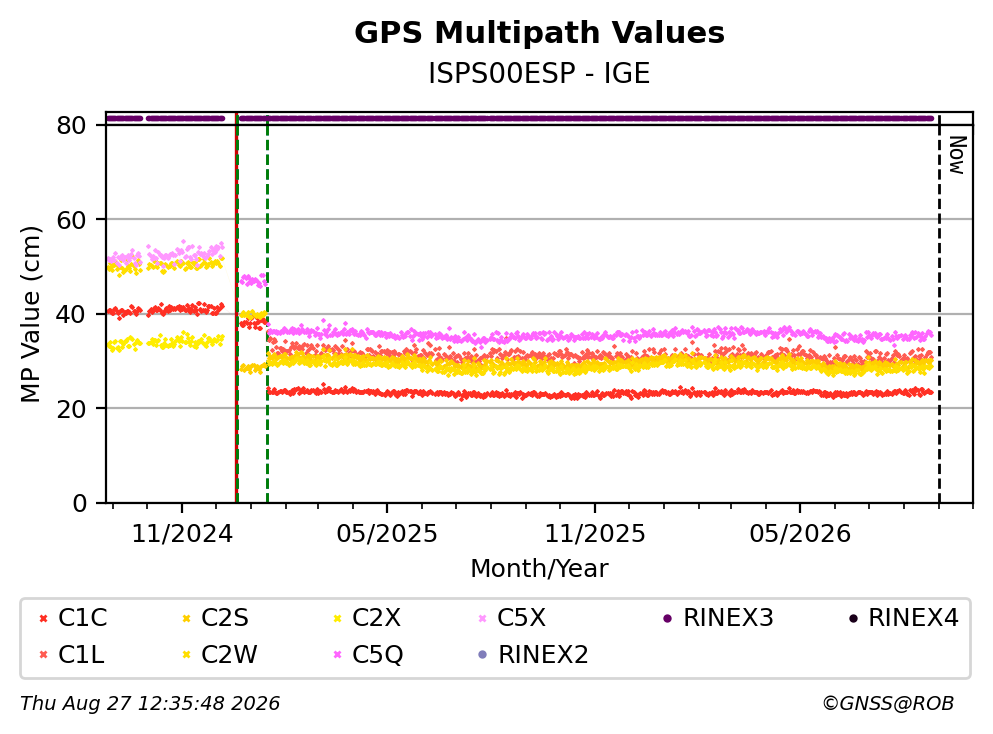Click the solid red vertical event line
Image resolution: width=993 pixels, height=734 pixels.
(236, 308)
